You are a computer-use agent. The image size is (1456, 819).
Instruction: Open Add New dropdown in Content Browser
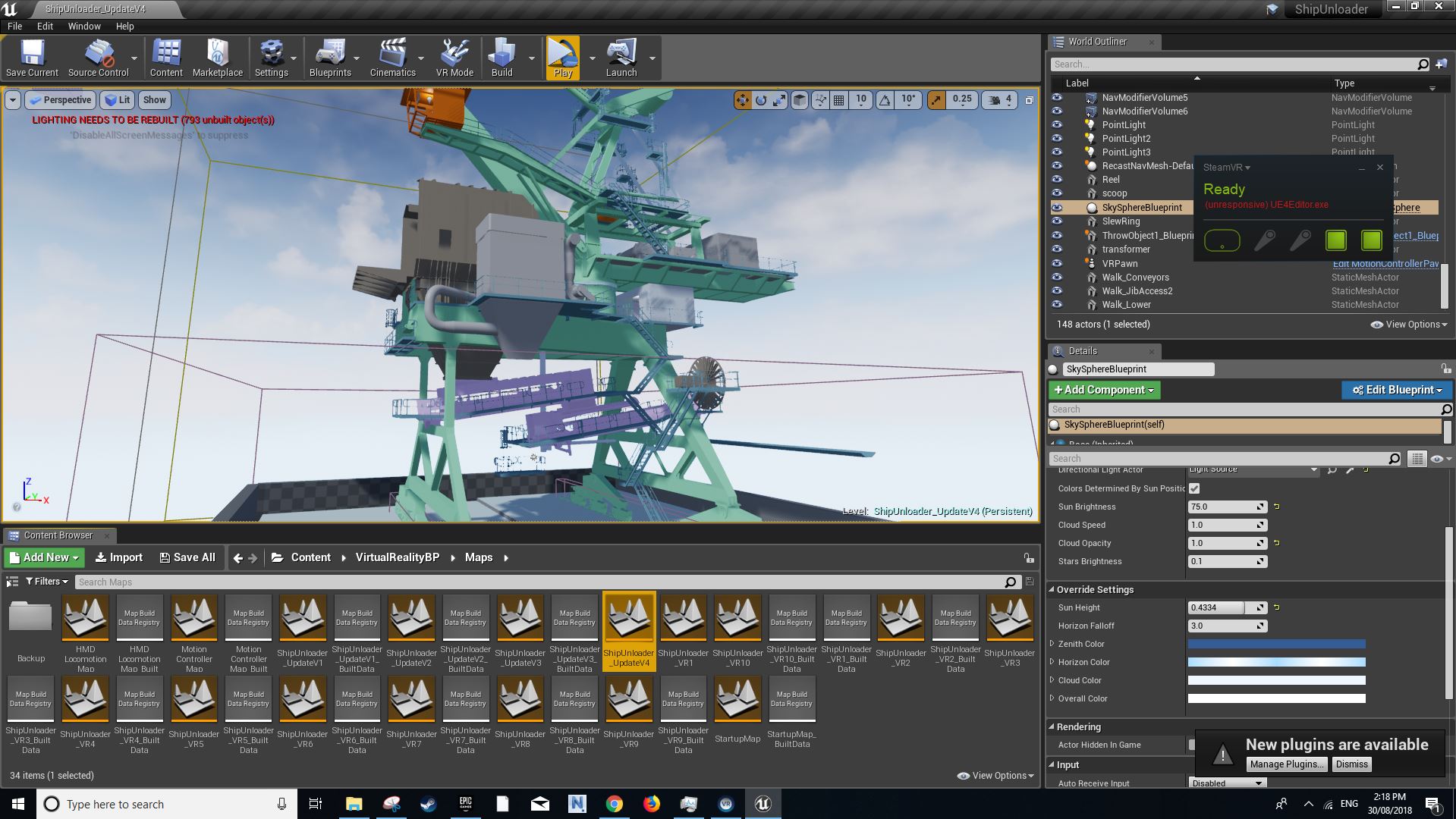(44, 557)
